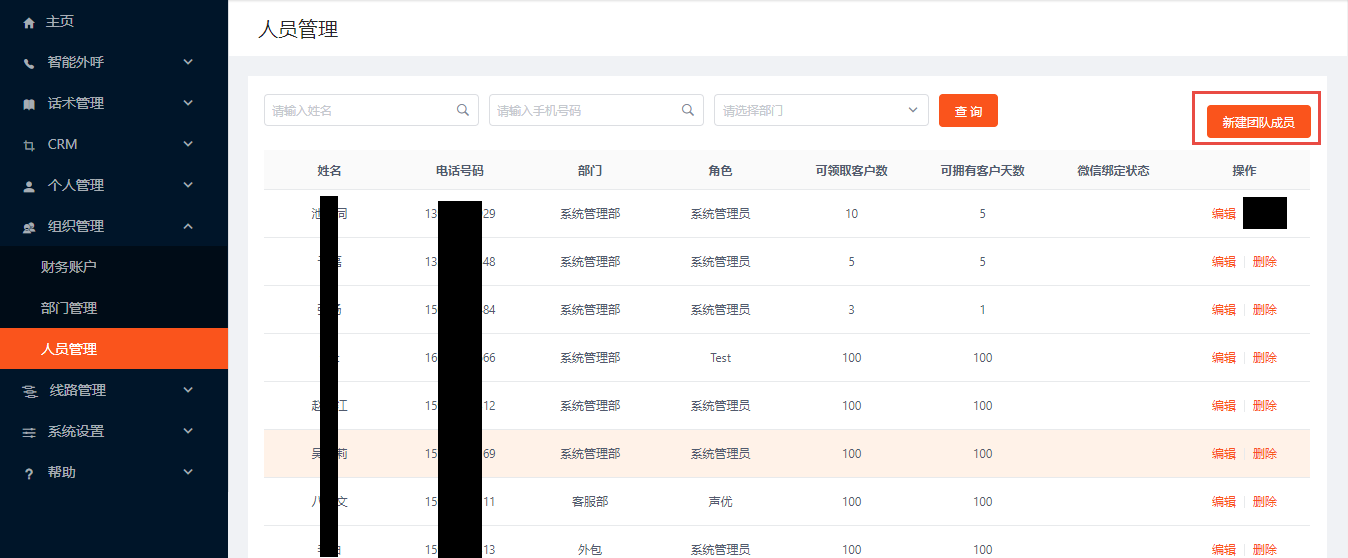This screenshot has width=1348, height=558.
Task: Expand the 线路管理 menu chevron
Action: (x=188, y=390)
